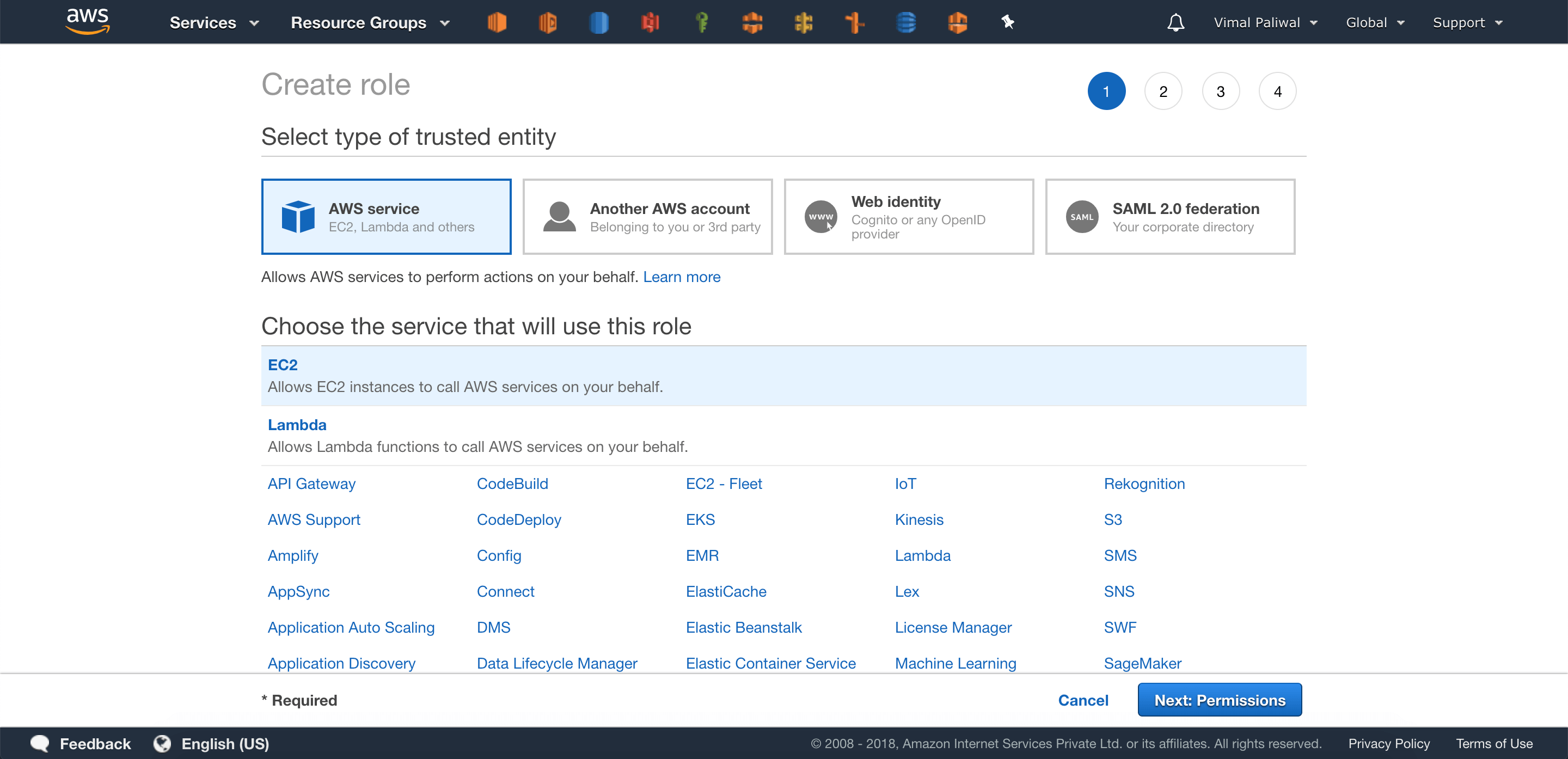Open the Privacy Policy footer link

1388,743
